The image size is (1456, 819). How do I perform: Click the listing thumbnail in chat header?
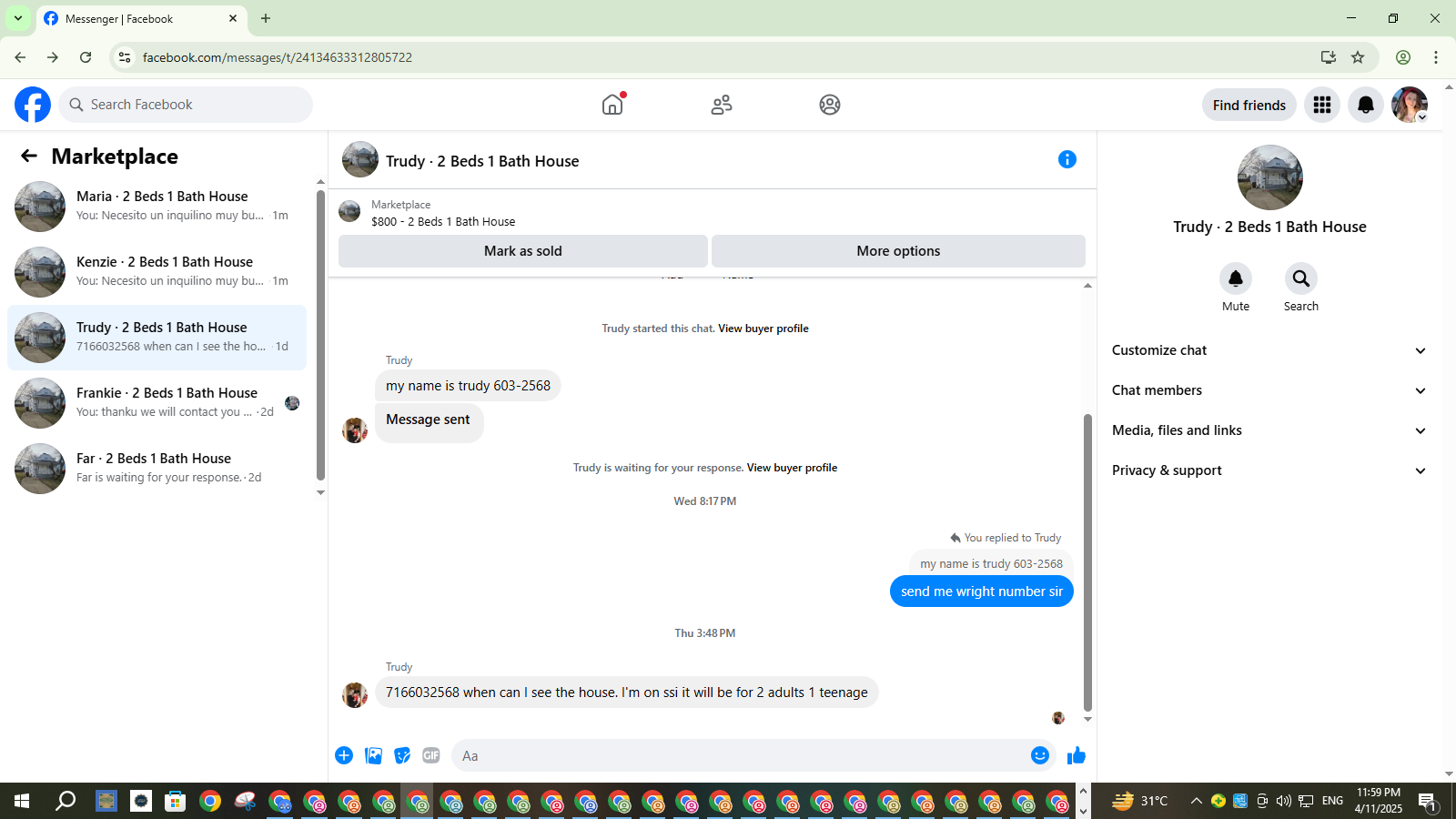pyautogui.click(x=360, y=159)
